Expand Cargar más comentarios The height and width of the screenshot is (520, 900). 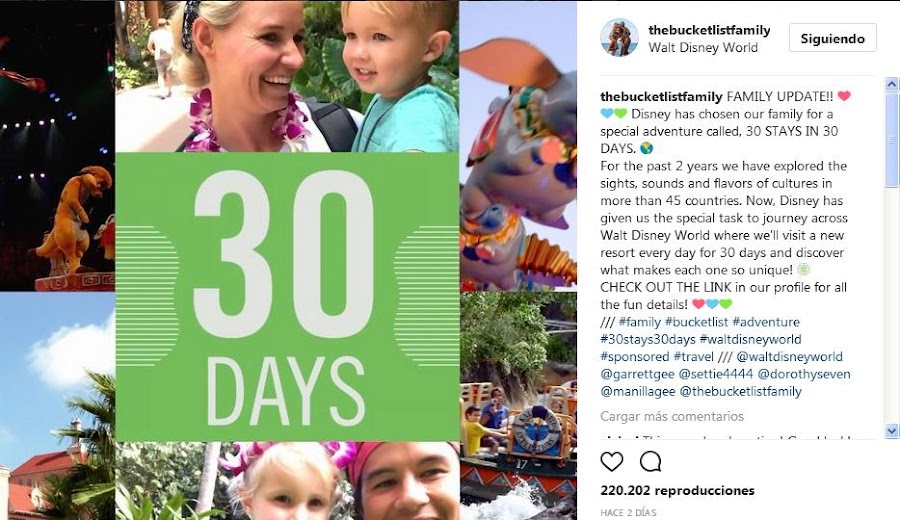click(x=672, y=416)
